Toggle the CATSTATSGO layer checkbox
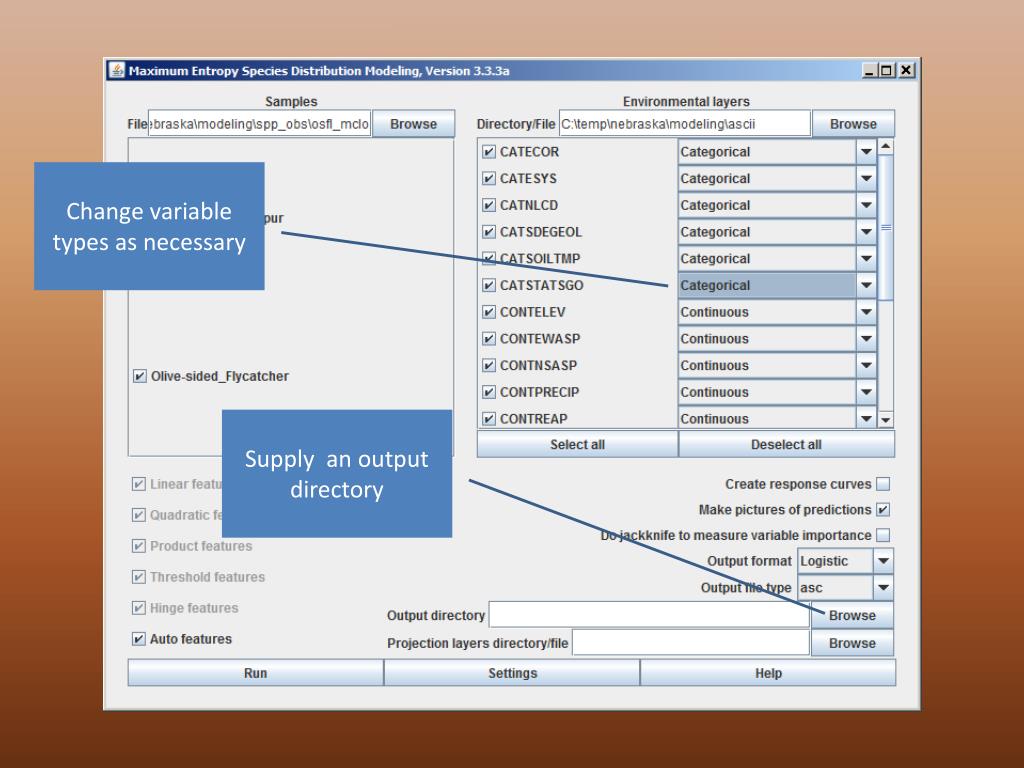 point(488,285)
